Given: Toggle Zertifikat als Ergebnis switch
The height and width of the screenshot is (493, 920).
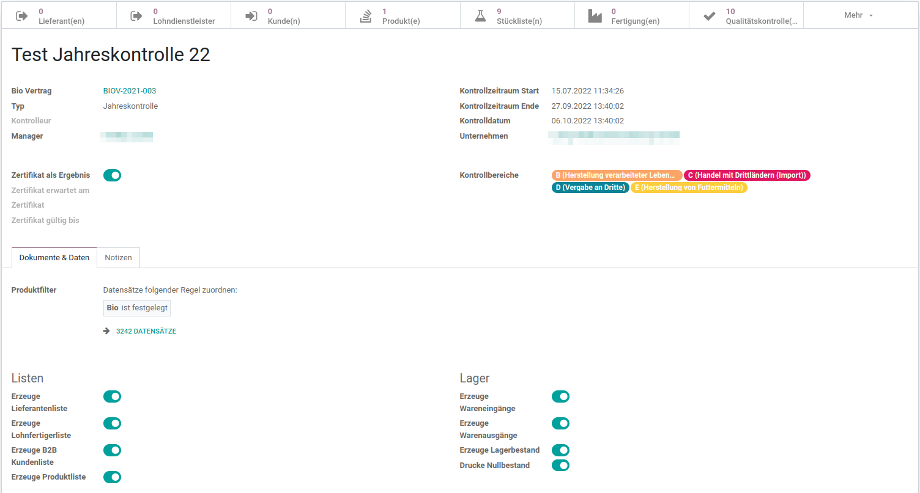Looking at the screenshot, I should click(112, 175).
